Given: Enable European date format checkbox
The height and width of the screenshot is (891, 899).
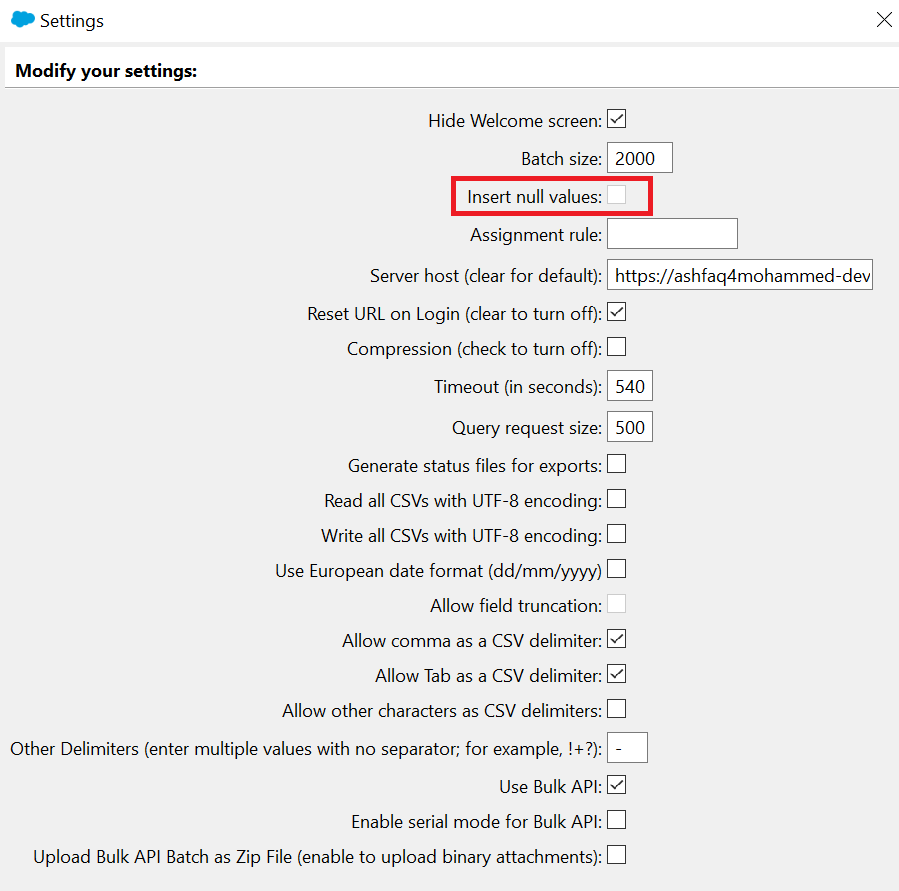Looking at the screenshot, I should [616, 569].
